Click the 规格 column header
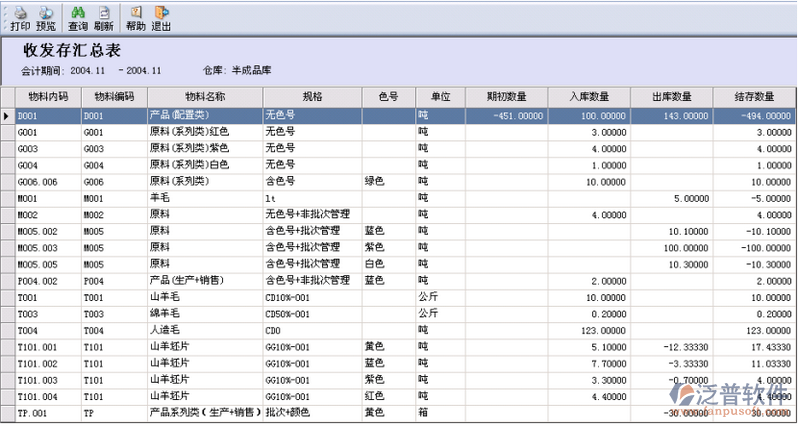The image size is (799, 427). 312,98
